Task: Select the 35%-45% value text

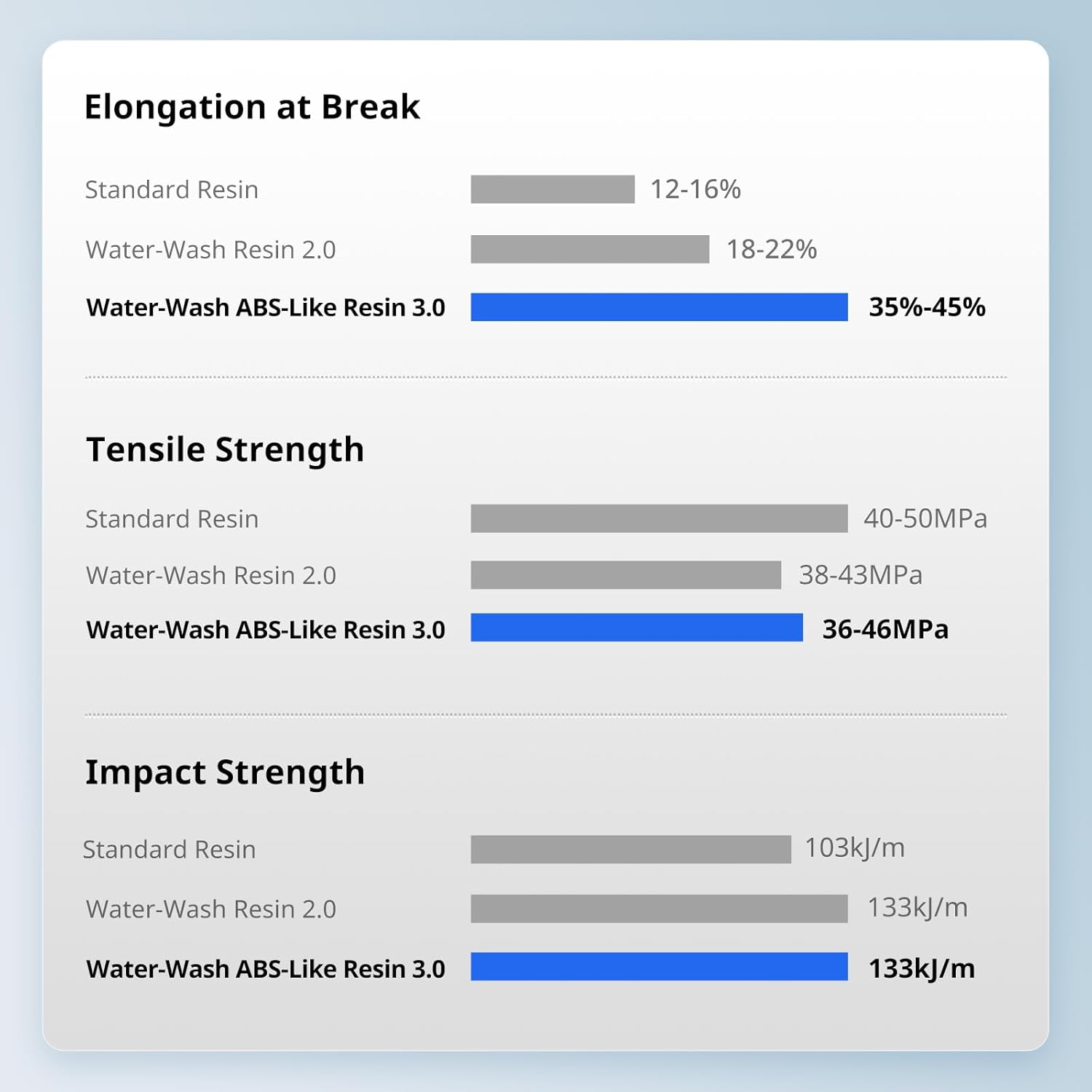Action: point(927,307)
